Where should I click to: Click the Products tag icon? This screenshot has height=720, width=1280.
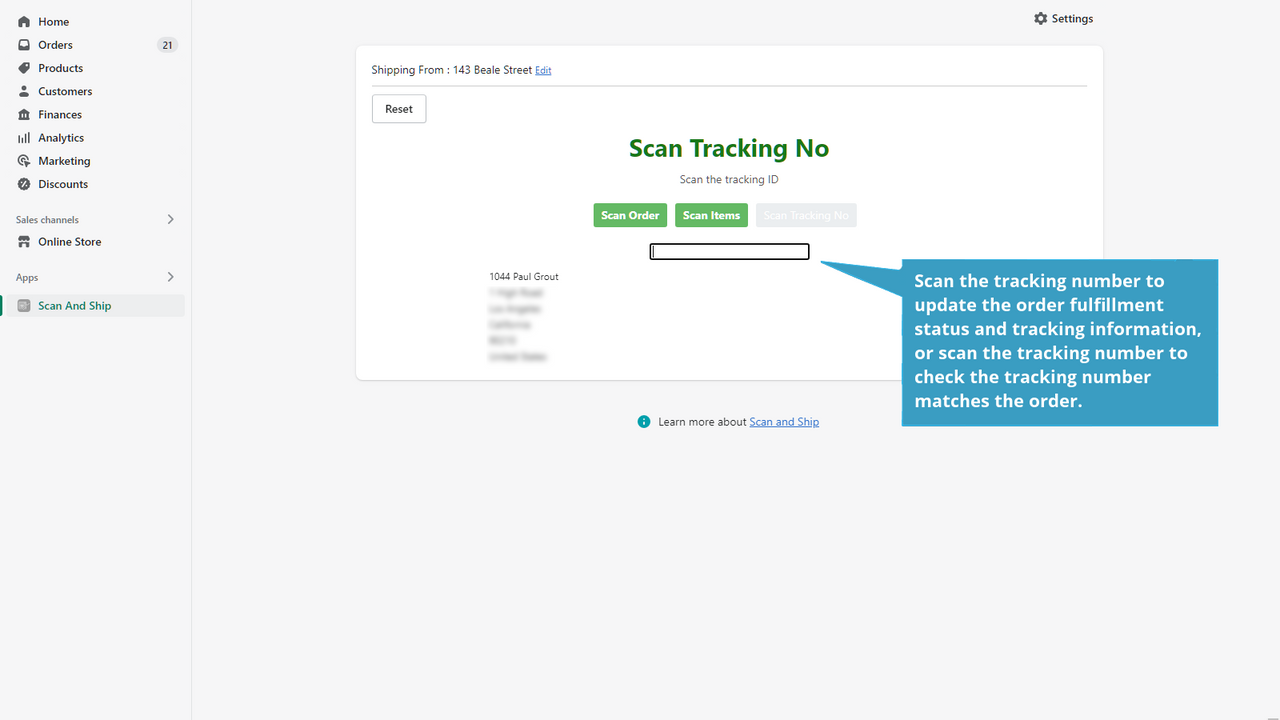click(23, 67)
